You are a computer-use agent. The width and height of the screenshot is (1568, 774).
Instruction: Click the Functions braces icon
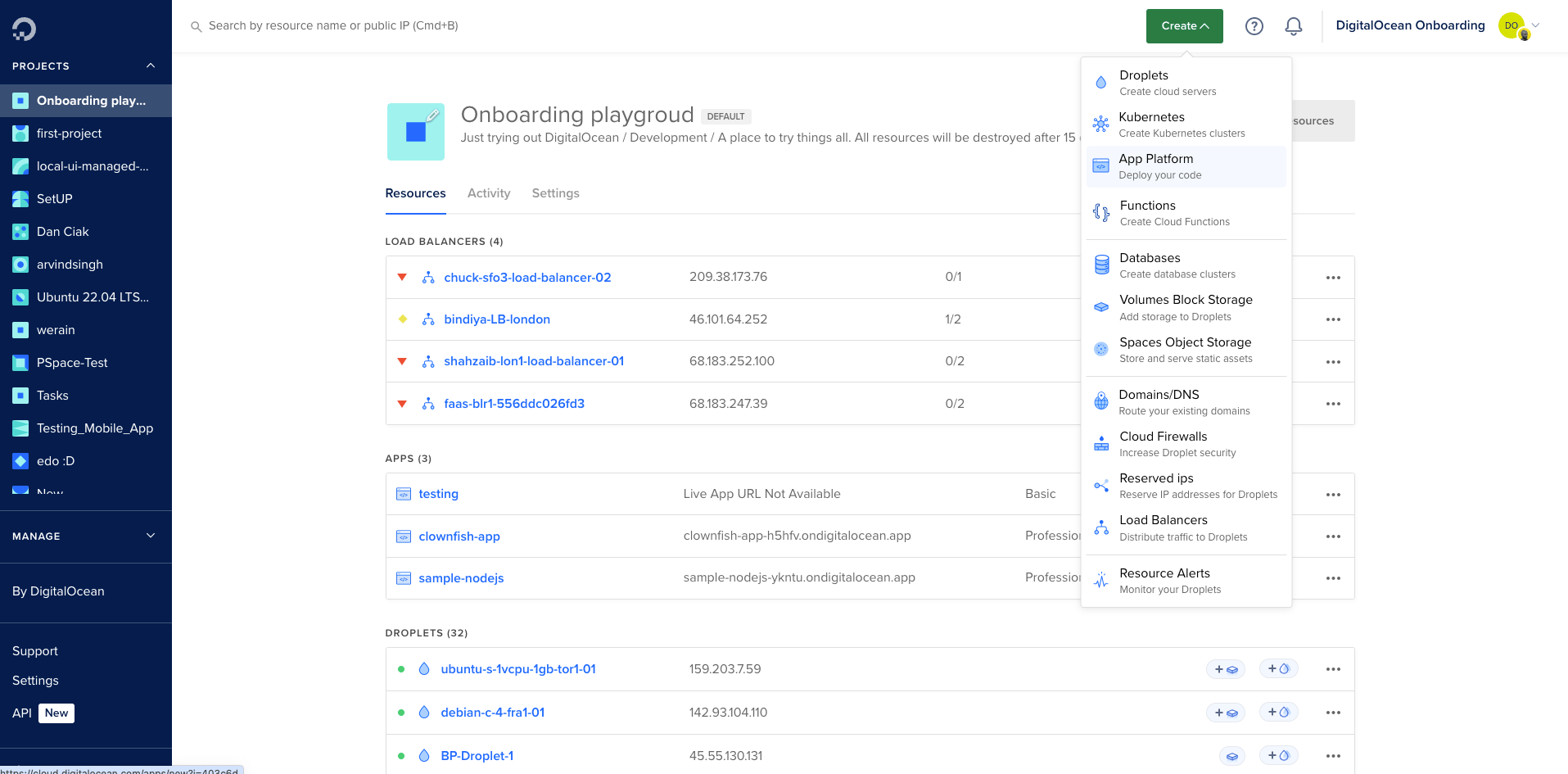1101,213
